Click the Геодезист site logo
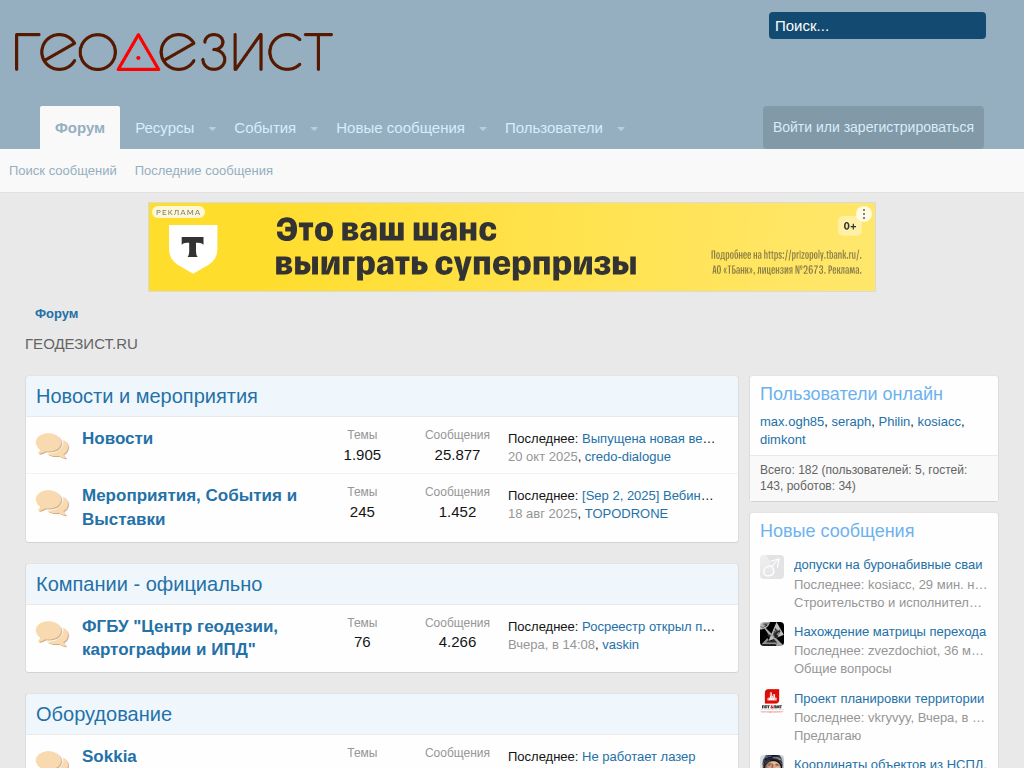The image size is (1024, 768). 173,52
